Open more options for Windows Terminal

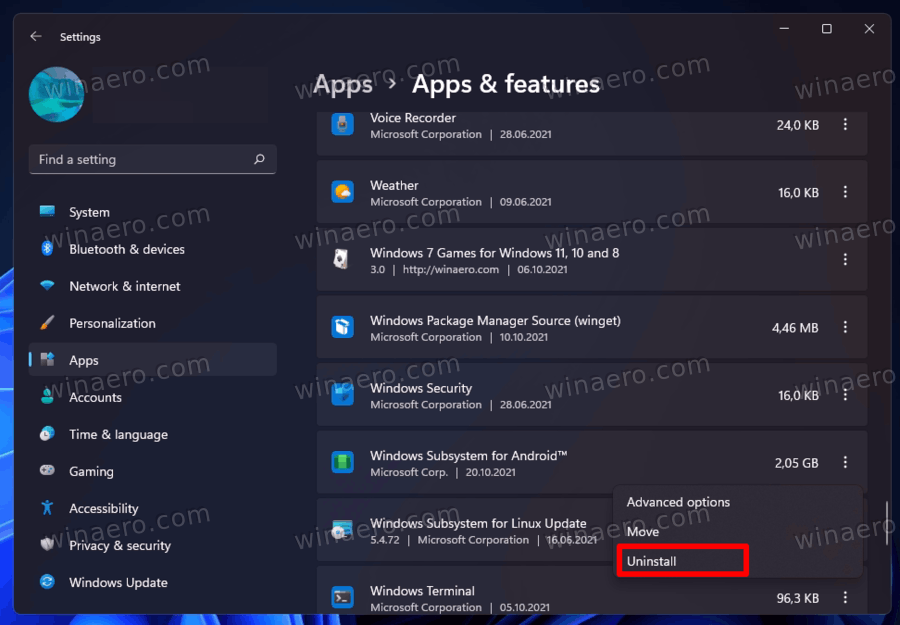click(845, 597)
